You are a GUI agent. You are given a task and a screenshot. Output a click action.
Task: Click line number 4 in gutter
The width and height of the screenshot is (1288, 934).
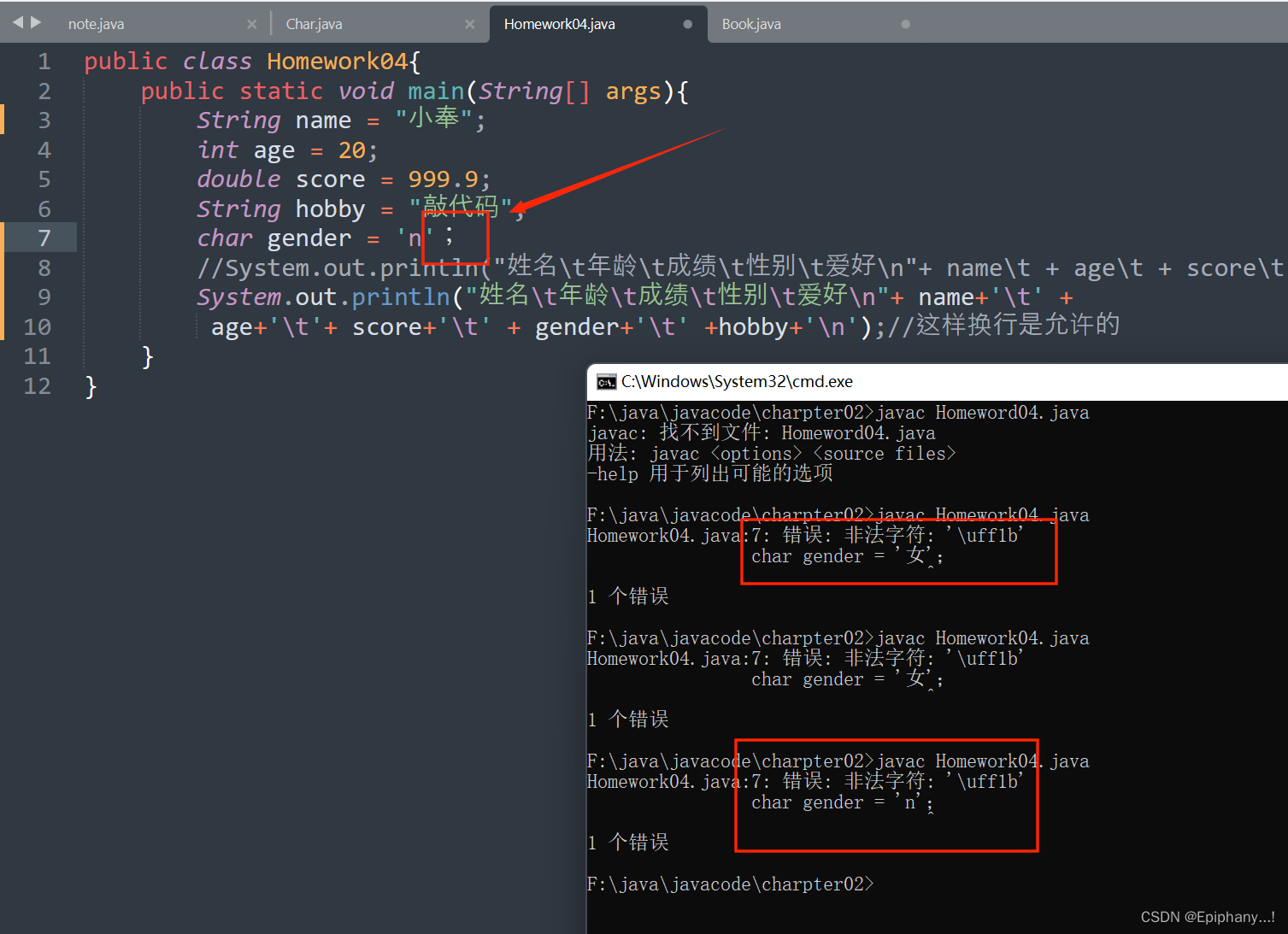click(x=44, y=150)
